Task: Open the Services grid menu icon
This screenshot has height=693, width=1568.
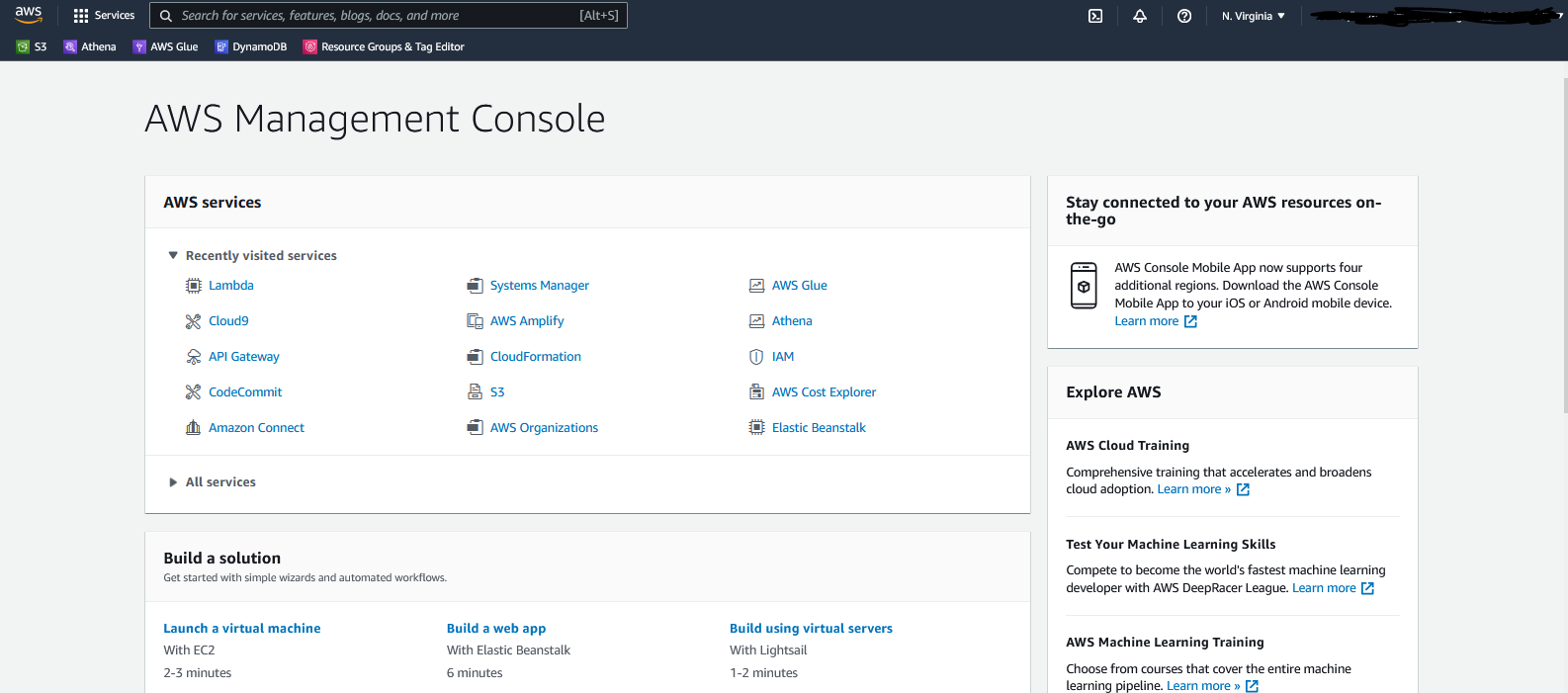Action: click(81, 16)
